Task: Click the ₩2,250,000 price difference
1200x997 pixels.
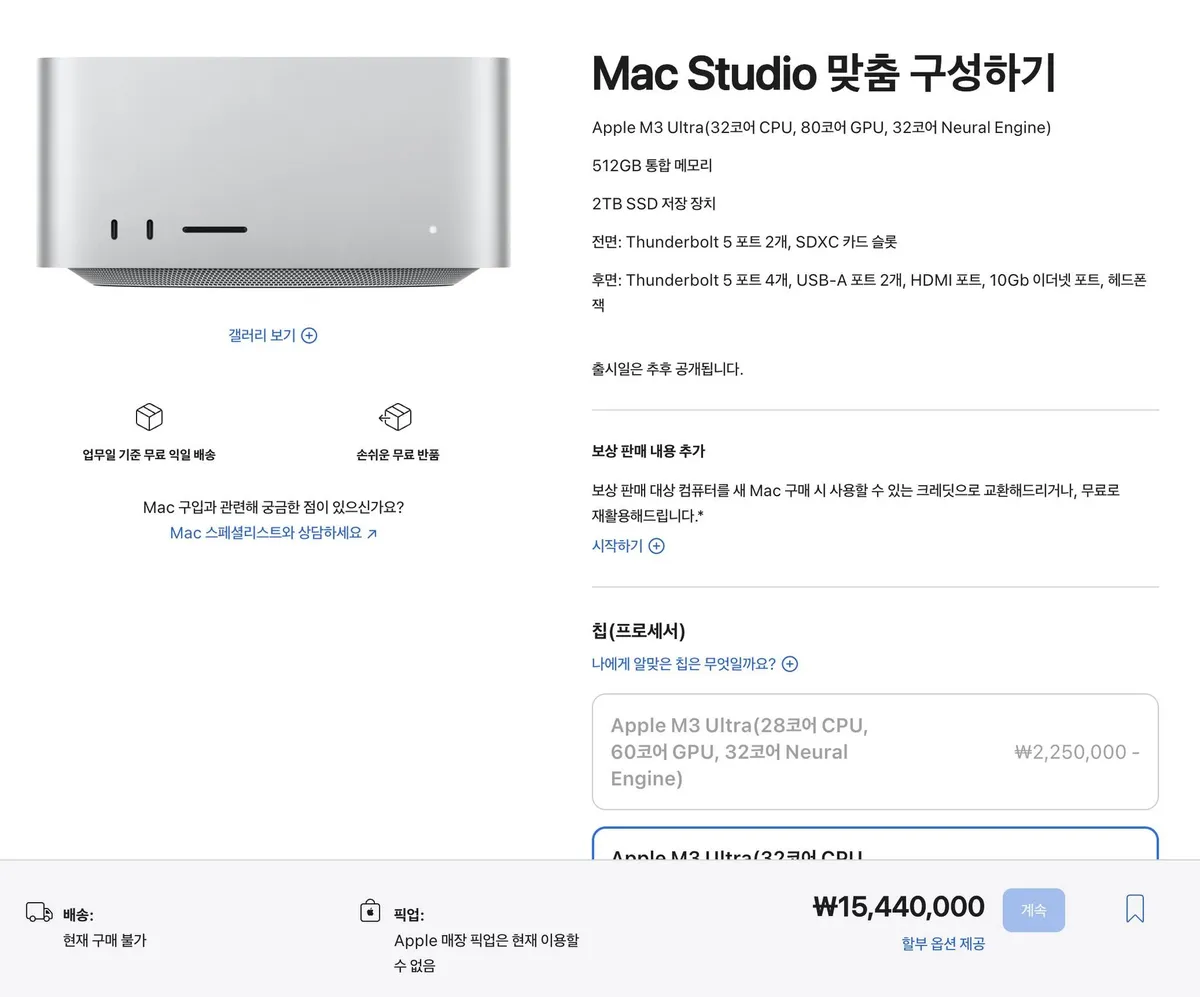Action: click(x=1077, y=752)
